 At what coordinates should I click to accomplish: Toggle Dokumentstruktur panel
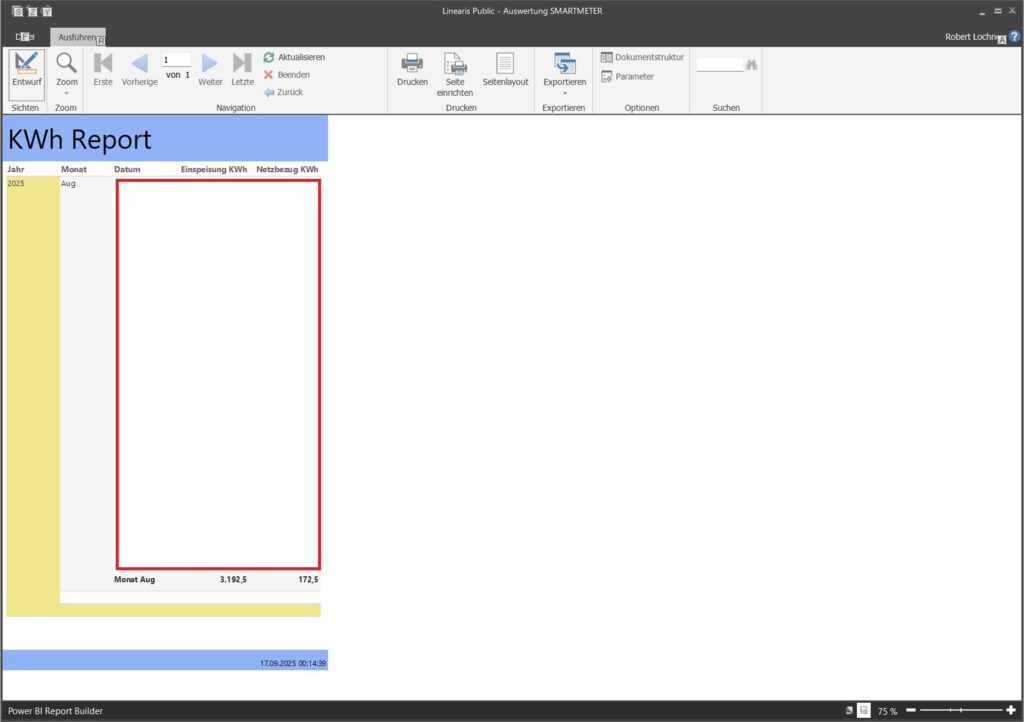coord(642,58)
